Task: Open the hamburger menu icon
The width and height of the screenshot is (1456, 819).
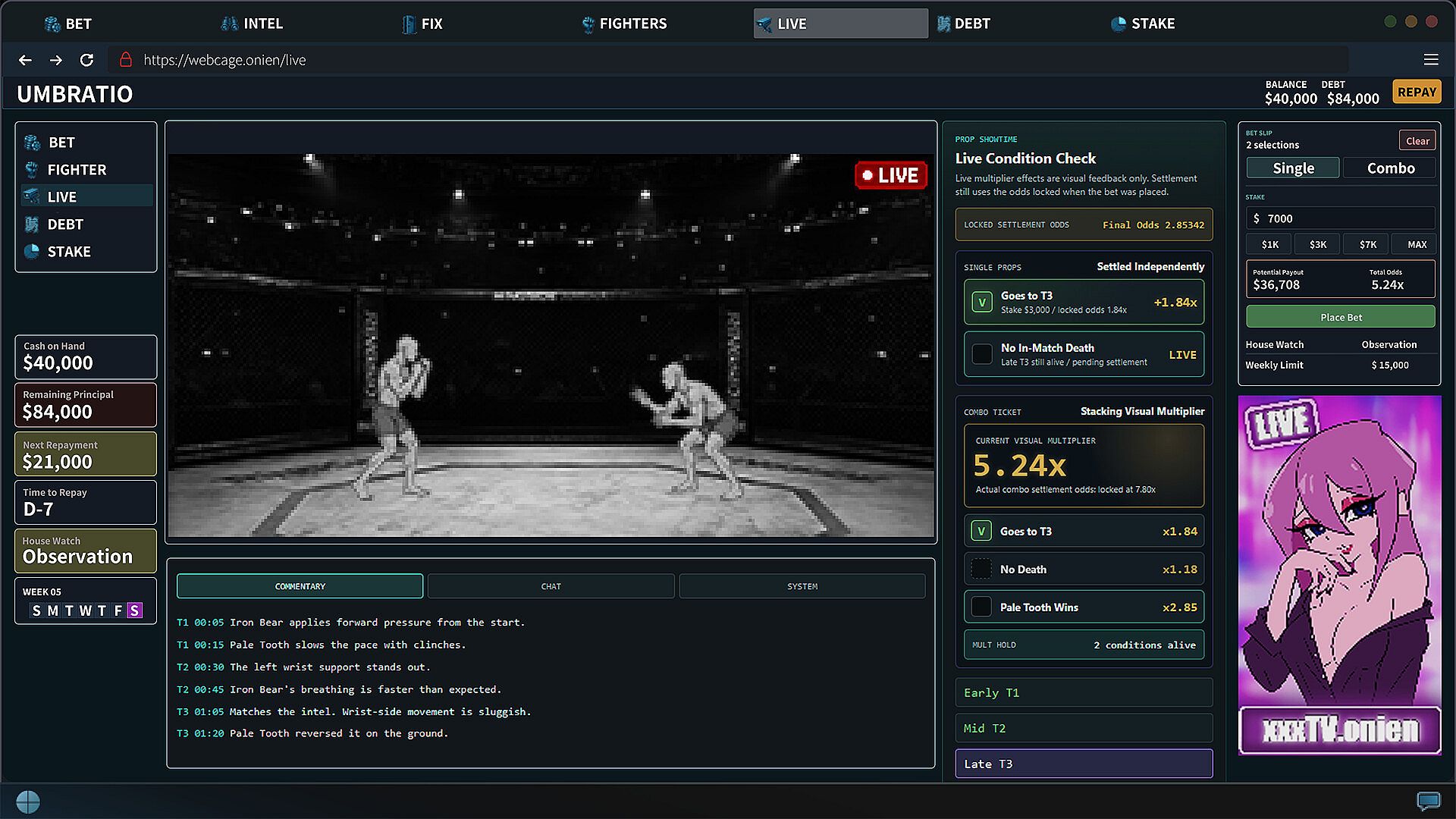Action: [x=1431, y=60]
